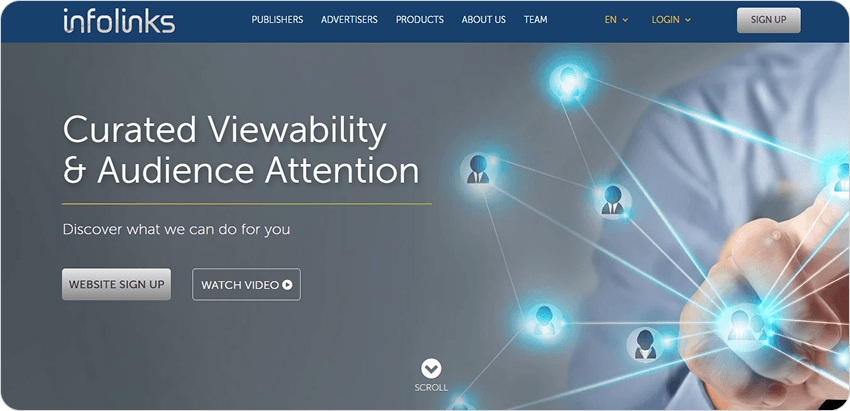Open the PUBLISHERS menu item
This screenshot has width=850, height=411.
point(277,20)
